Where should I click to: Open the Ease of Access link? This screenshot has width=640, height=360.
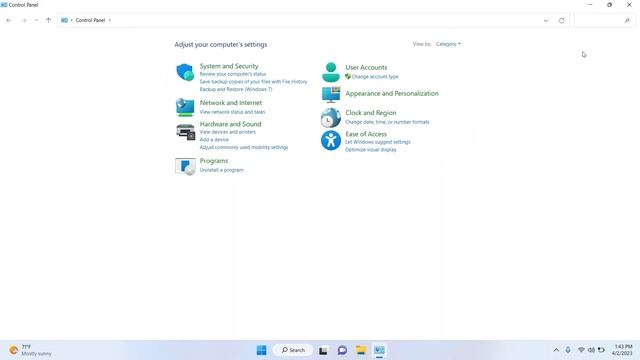pos(366,134)
